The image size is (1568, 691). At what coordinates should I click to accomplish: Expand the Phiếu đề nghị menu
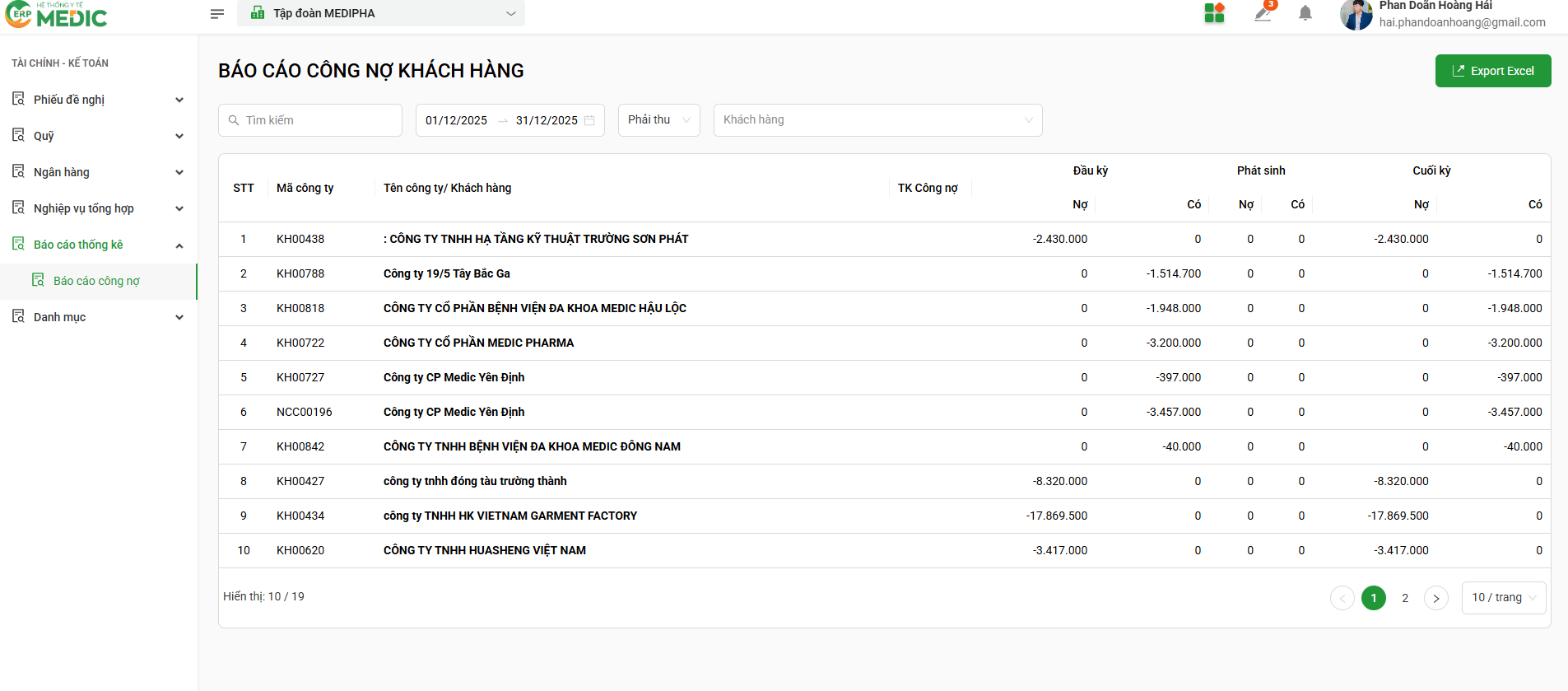point(98,100)
